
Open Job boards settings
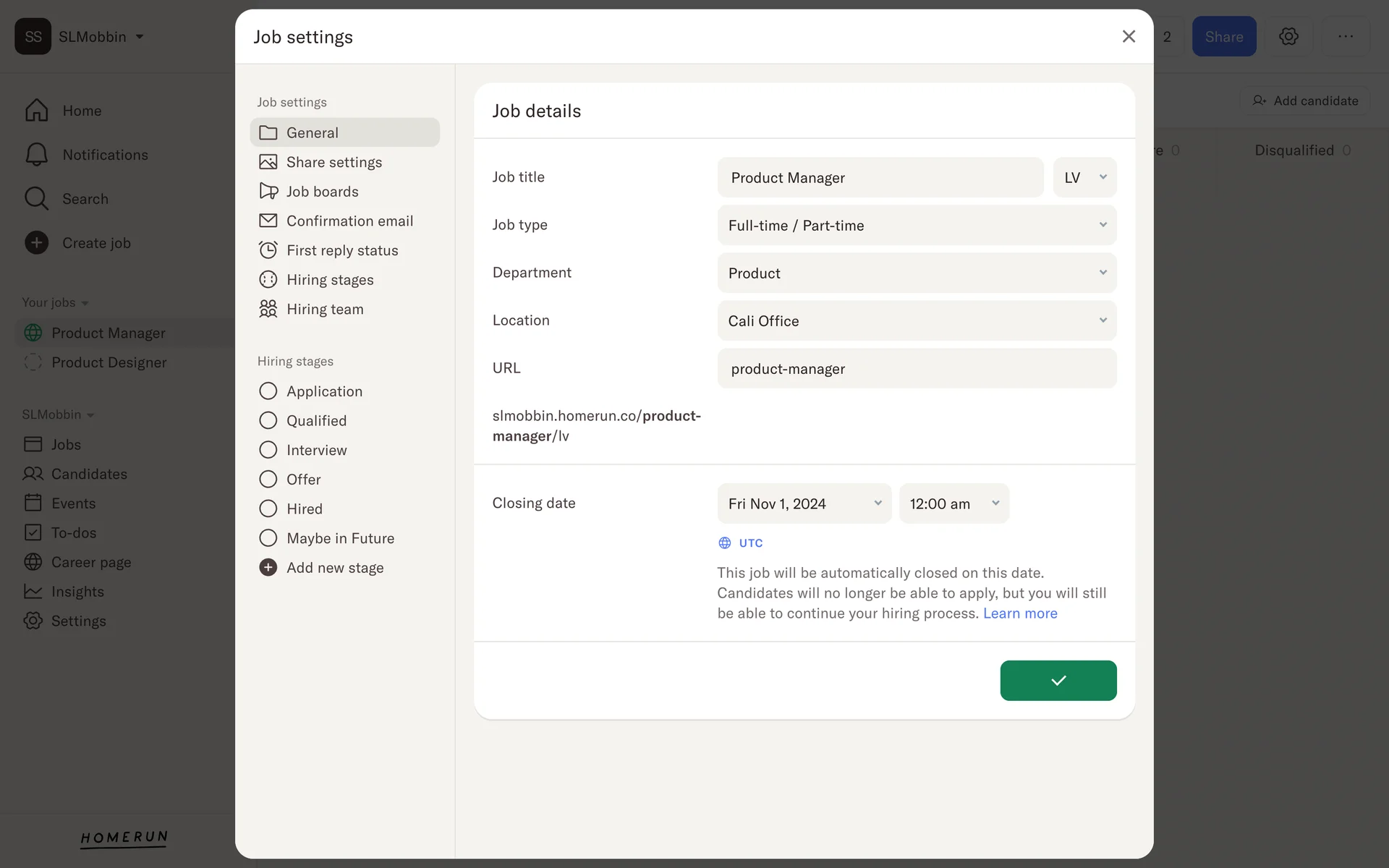322,192
